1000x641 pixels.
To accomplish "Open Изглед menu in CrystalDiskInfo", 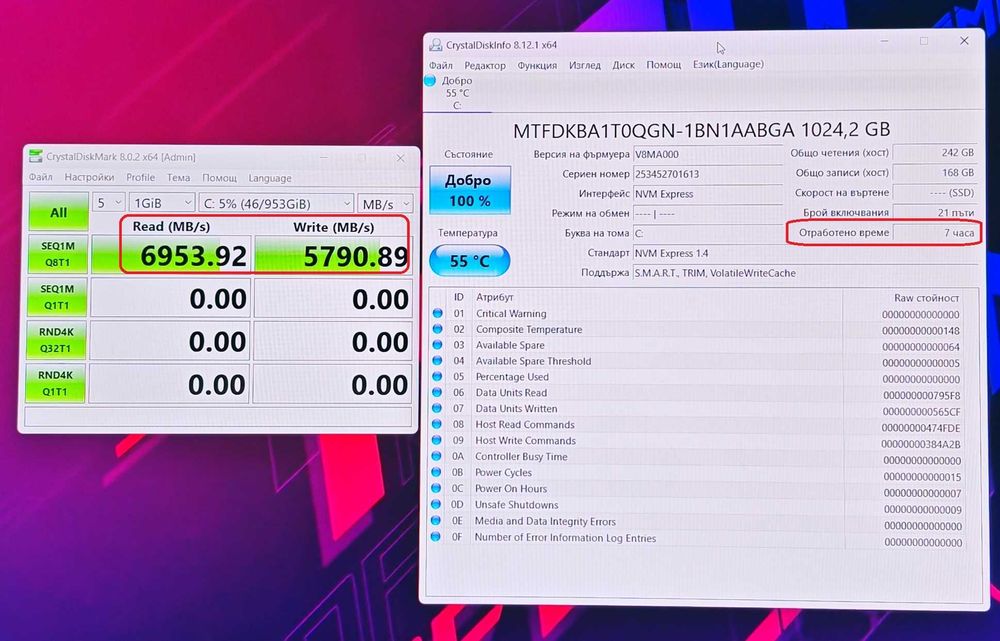I will point(585,65).
